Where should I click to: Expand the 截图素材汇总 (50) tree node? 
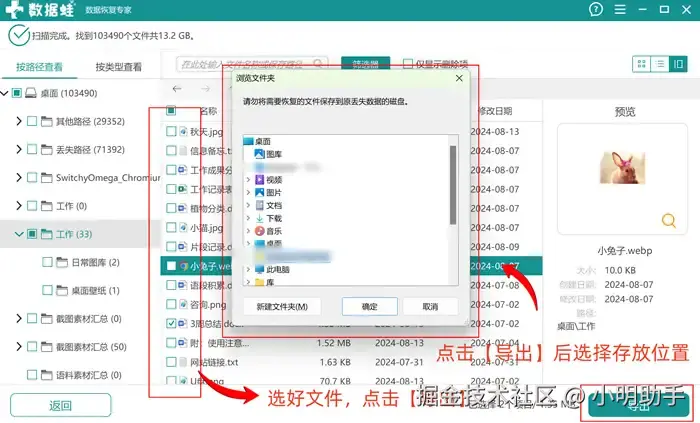click(x=19, y=347)
